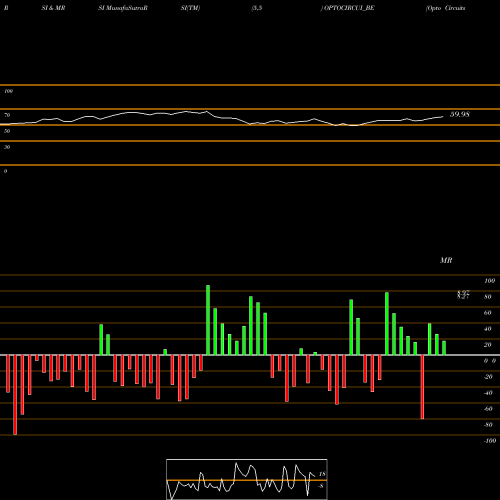Click the 50 level label on the RSI axis
500x500 pixels.
[7, 131]
